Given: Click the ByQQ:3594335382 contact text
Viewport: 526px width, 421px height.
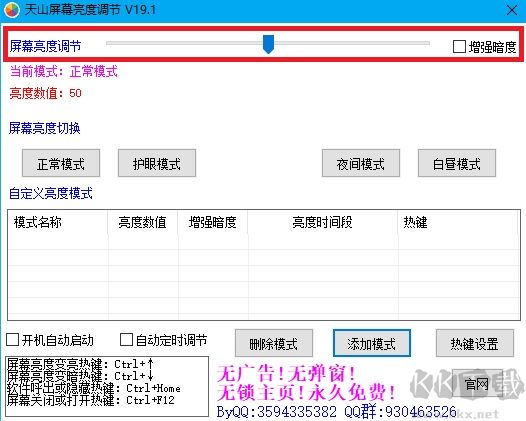Looking at the screenshot, I should (x=276, y=412).
